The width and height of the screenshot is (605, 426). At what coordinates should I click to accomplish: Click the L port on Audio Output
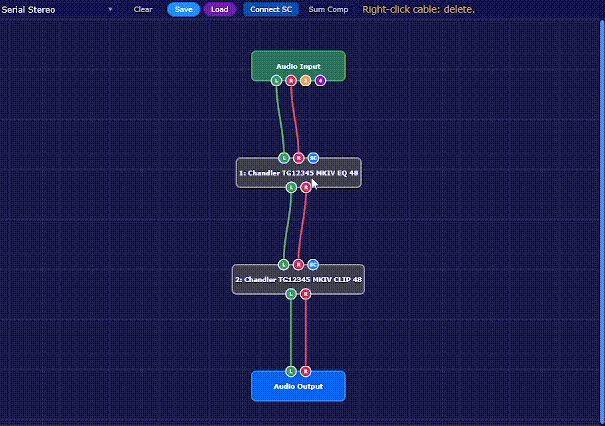(x=291, y=371)
